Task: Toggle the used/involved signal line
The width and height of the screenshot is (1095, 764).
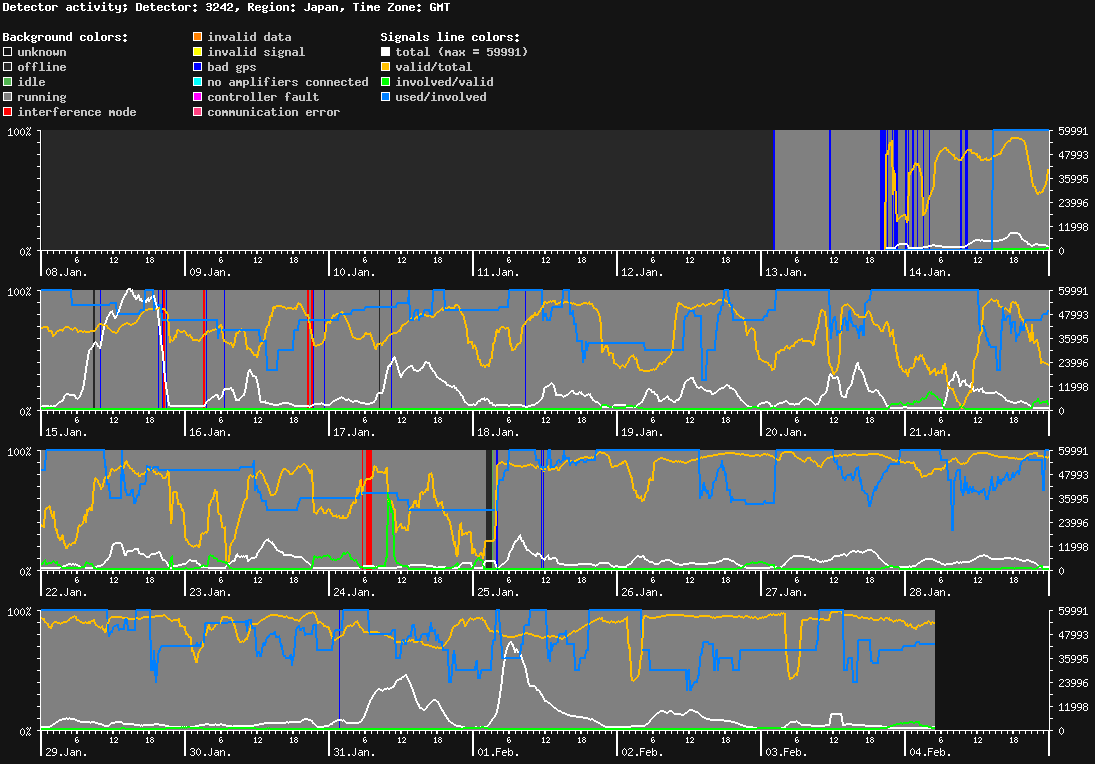Action: click(385, 97)
